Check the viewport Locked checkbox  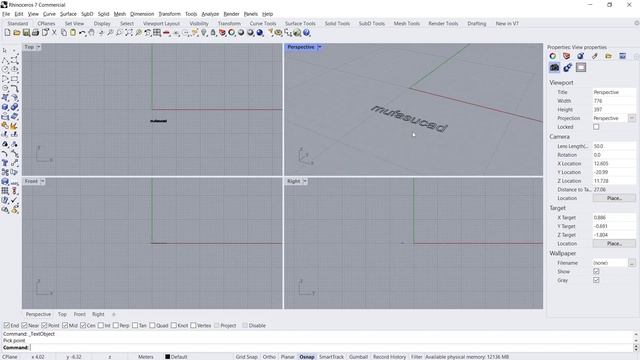[596, 127]
